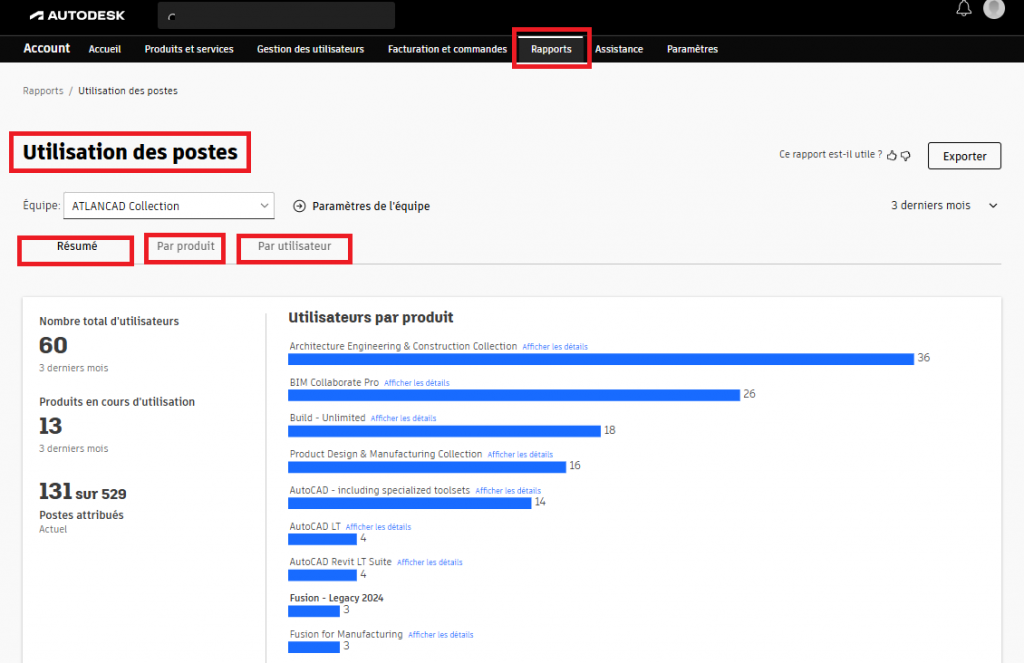Open the notifications bell
Screen dimensions: 1024x663
click(964, 9)
